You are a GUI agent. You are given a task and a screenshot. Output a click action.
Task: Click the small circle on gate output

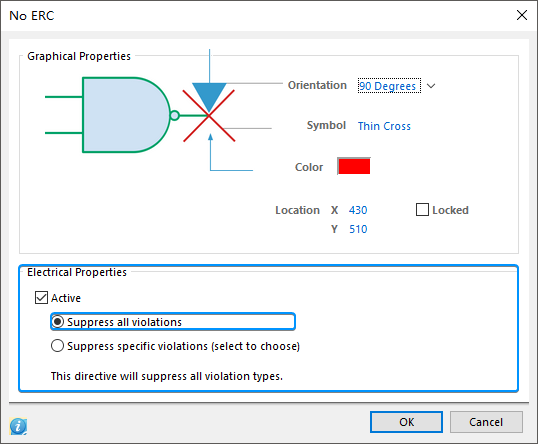pos(175,116)
